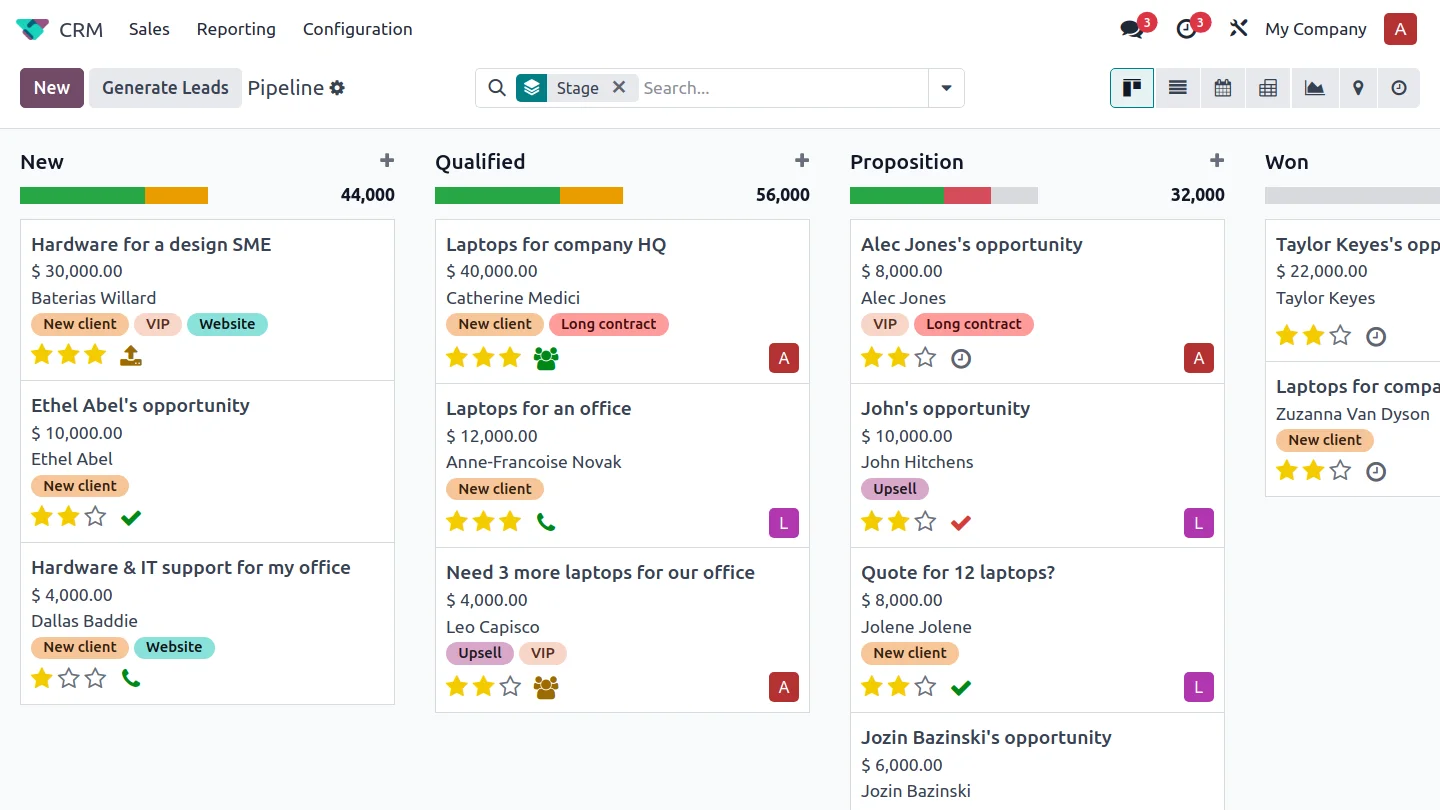Open the graph view
The width and height of the screenshot is (1440, 810).
click(x=1314, y=88)
